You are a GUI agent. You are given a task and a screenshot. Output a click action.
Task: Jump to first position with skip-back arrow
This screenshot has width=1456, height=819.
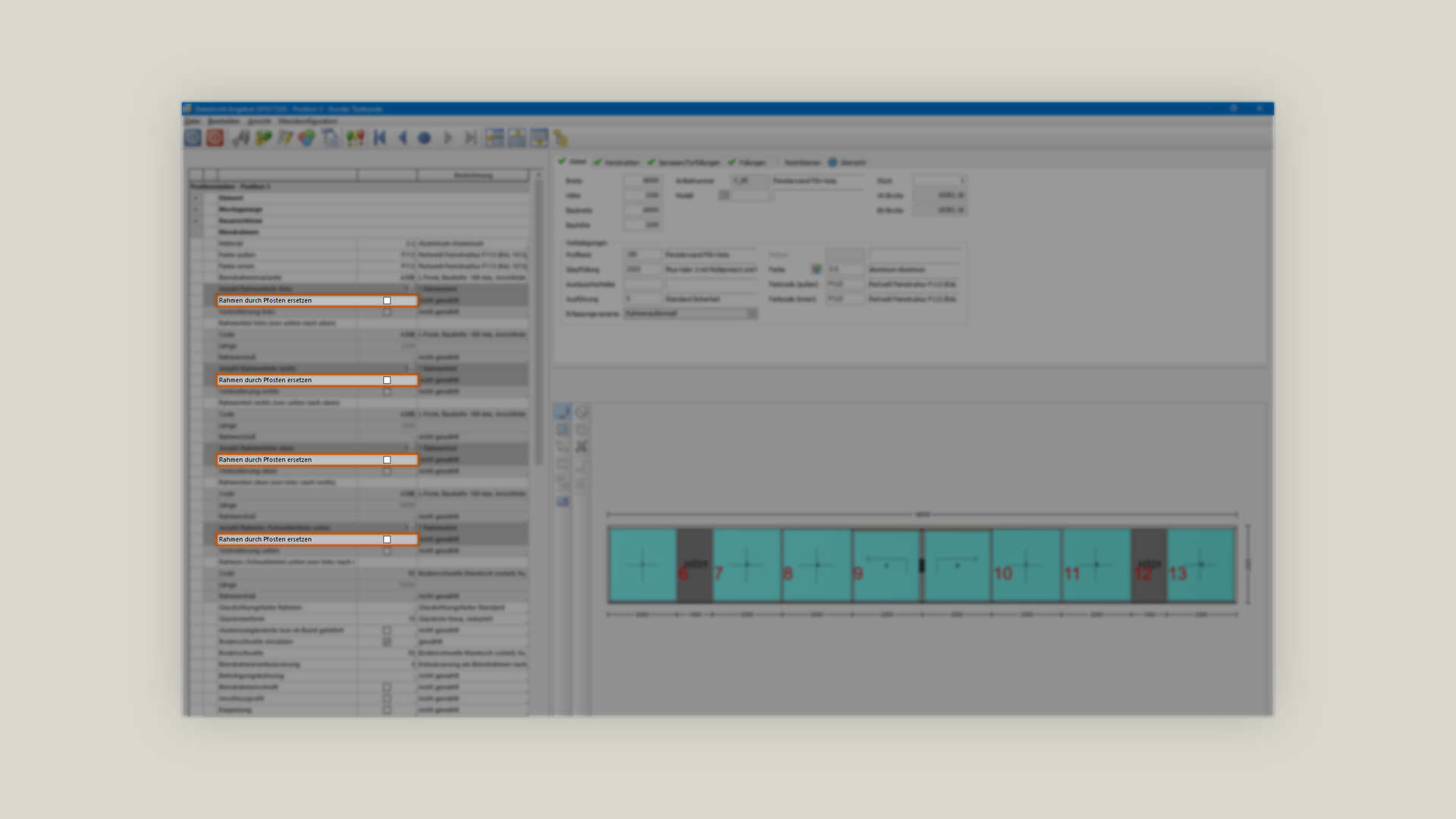click(x=380, y=138)
